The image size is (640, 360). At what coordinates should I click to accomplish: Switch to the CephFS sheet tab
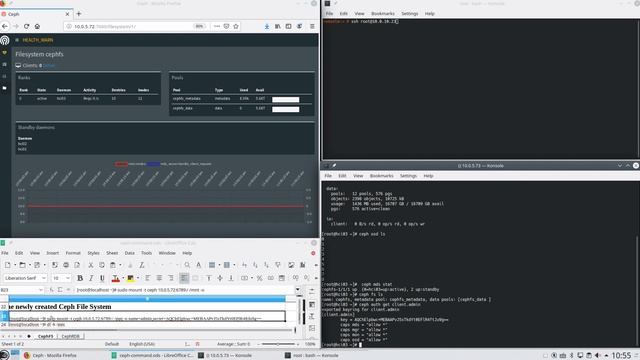pyautogui.click(x=45, y=336)
